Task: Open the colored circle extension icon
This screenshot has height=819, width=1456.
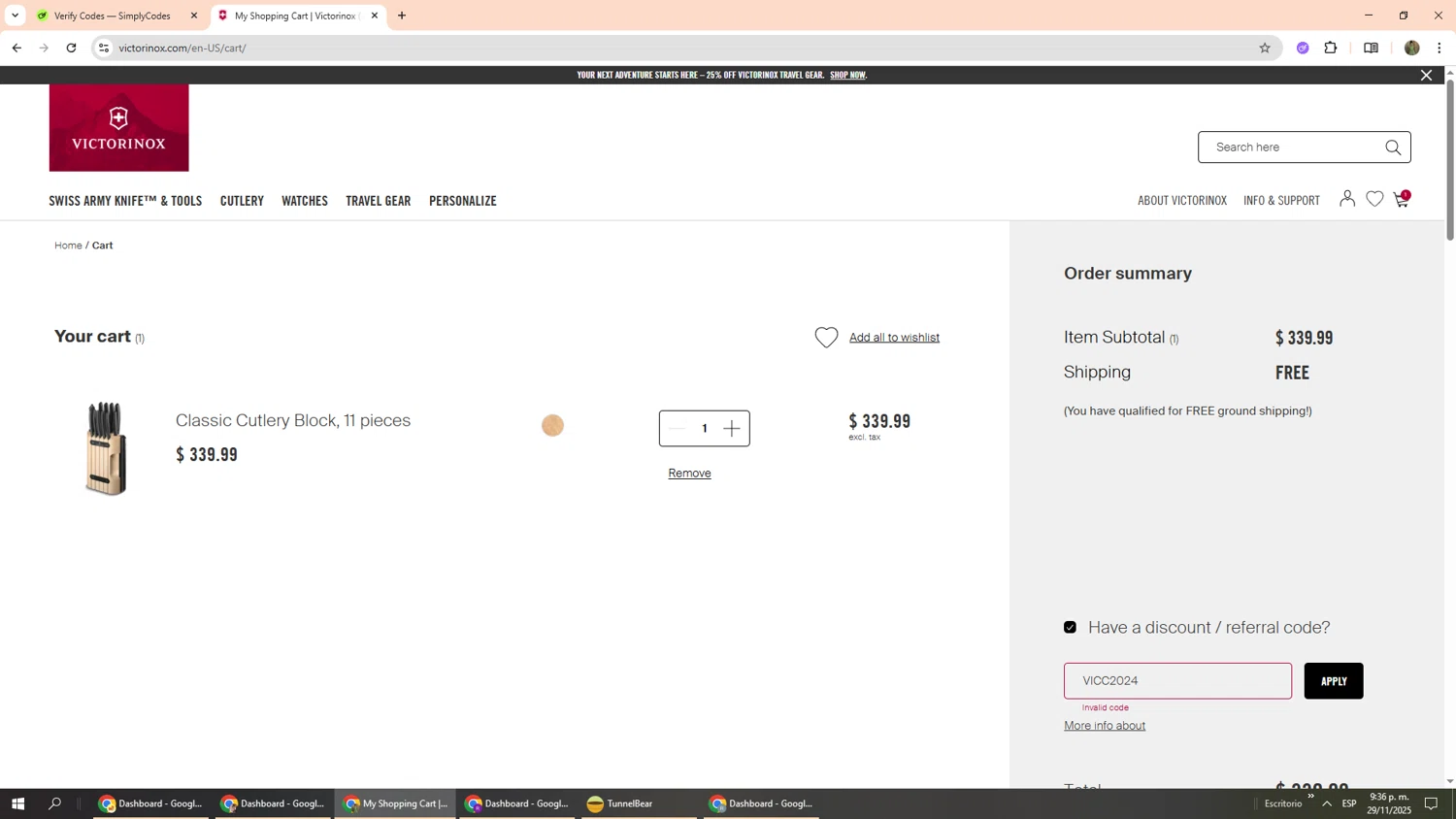Action: pos(1303,48)
